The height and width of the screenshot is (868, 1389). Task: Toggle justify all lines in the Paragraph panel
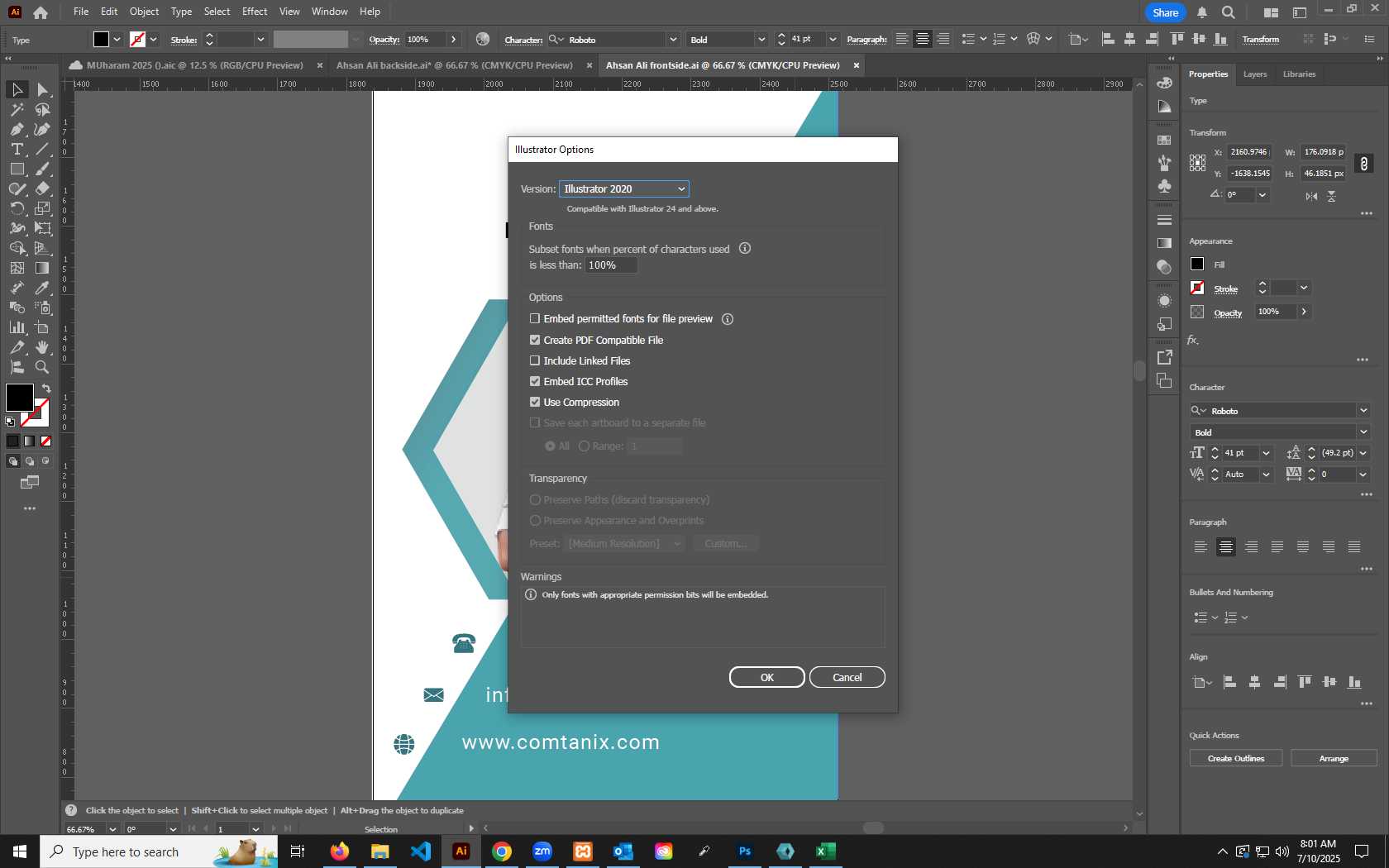[x=1354, y=546]
